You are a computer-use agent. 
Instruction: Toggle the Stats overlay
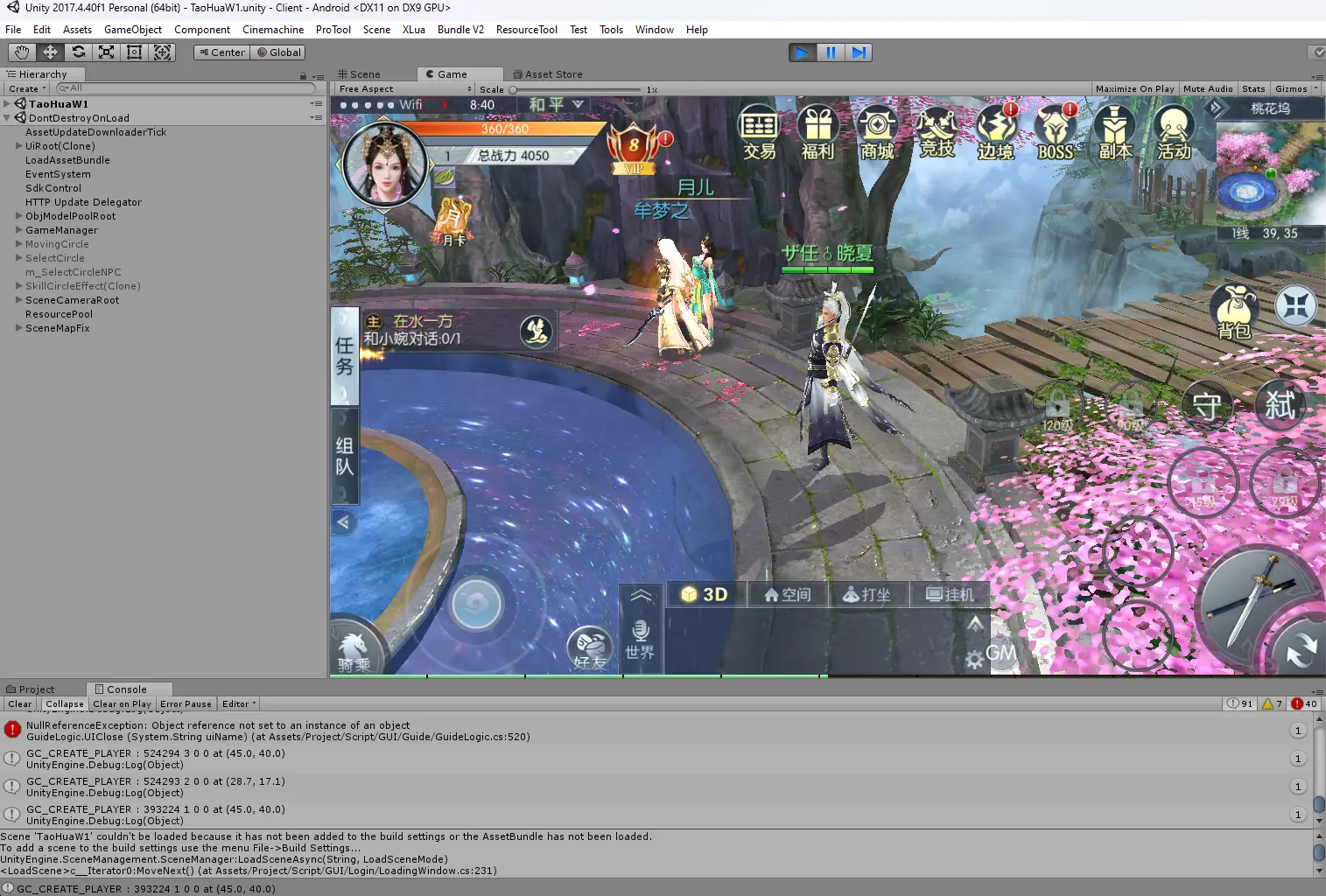[x=1253, y=88]
